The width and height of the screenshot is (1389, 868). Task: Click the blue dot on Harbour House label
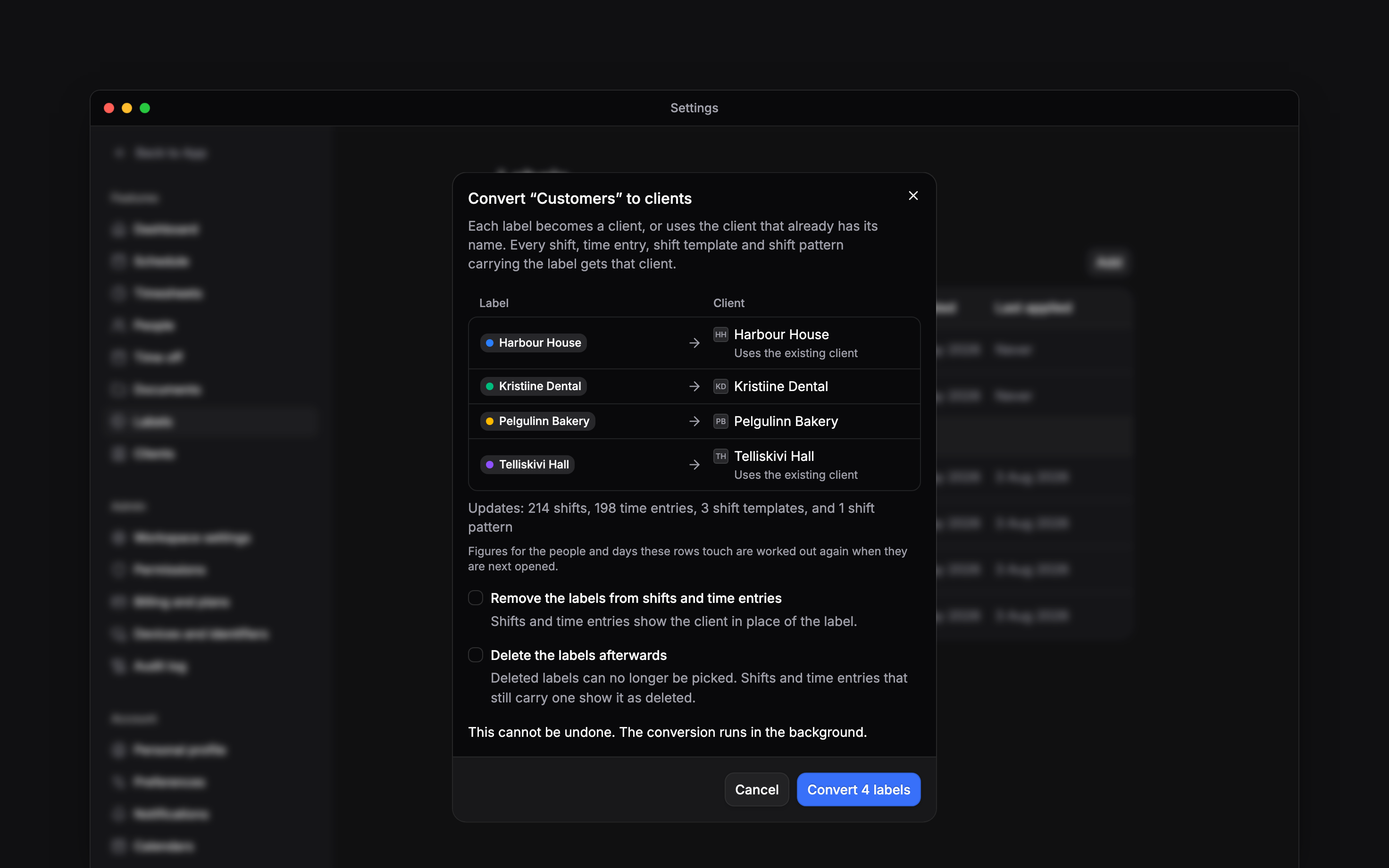490,343
